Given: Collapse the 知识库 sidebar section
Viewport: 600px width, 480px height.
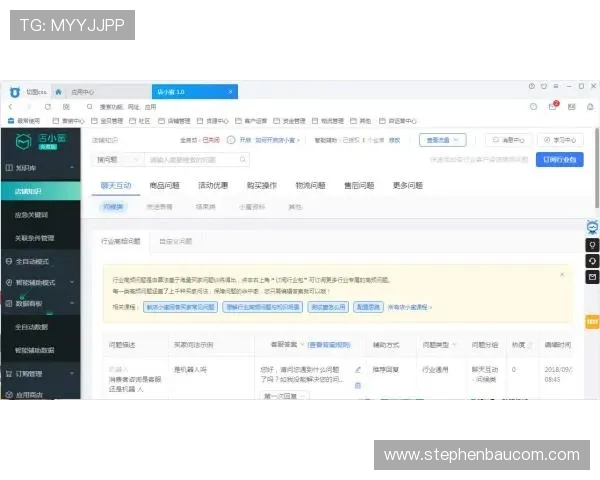Looking at the screenshot, I should click(72, 167).
